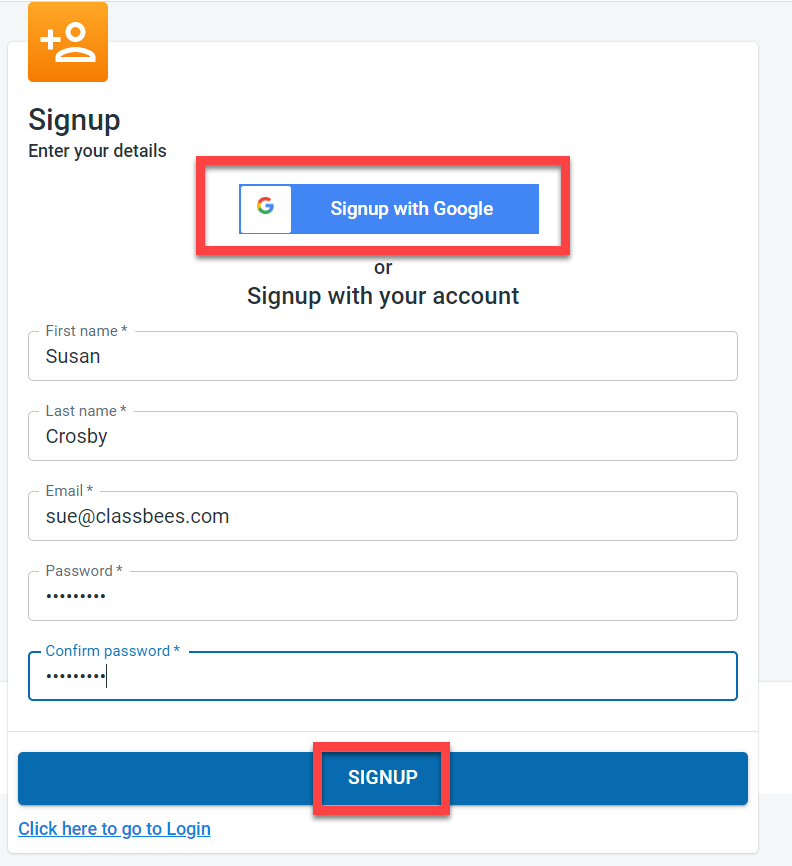Select the Password input box
This screenshot has height=866, width=792.
[383, 596]
